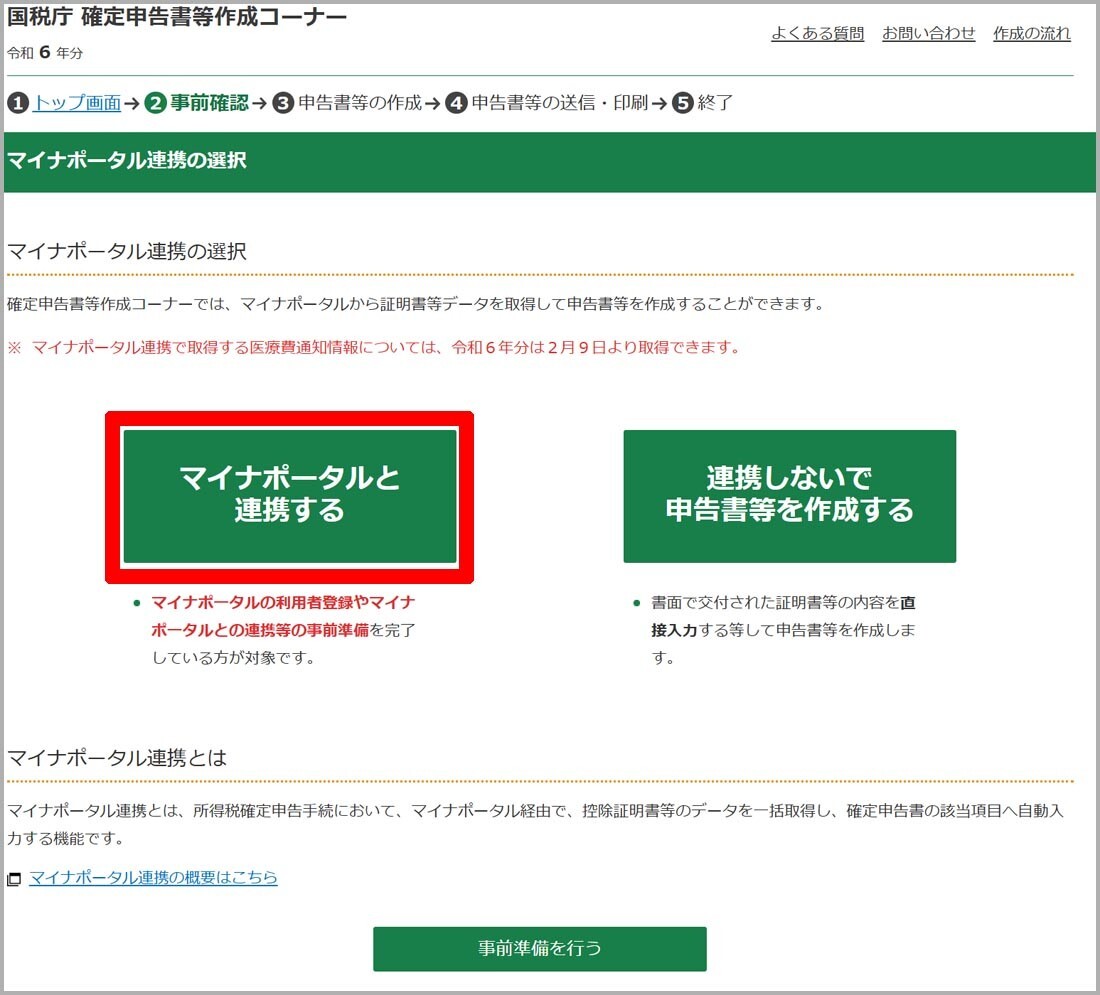Select 終了 step label
Screen dimensions: 1100x995
[715, 102]
